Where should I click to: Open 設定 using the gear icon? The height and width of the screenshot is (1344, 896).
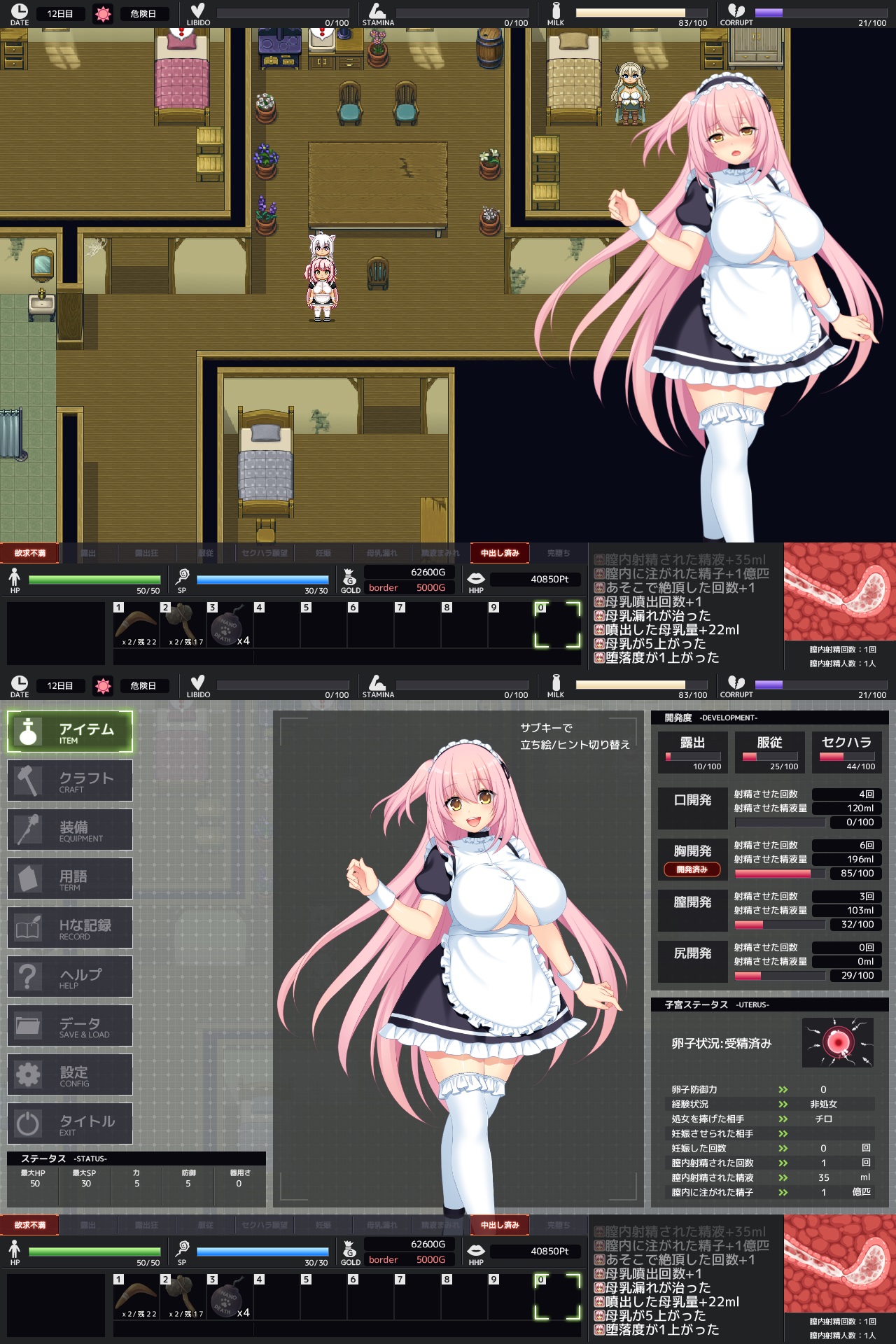coord(28,1074)
